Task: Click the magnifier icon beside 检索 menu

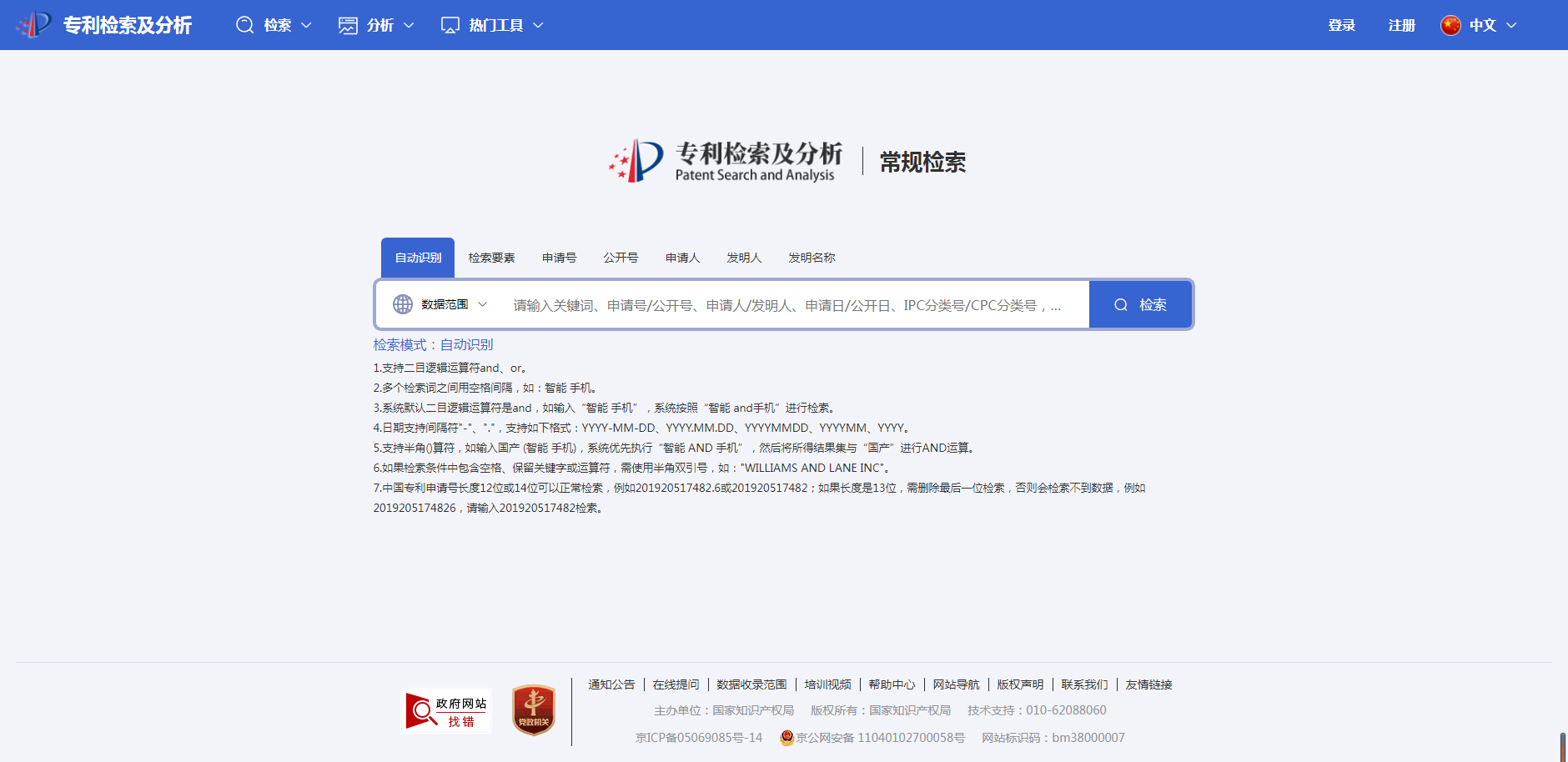Action: coord(244,25)
